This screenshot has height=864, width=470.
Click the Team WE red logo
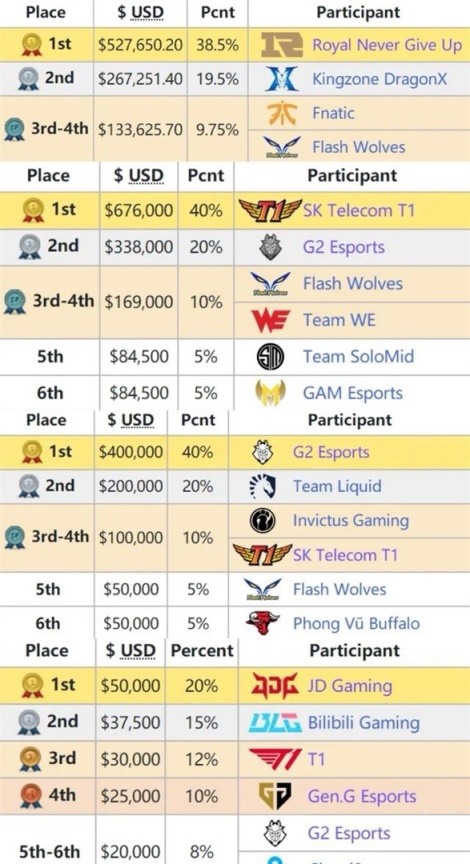[271, 321]
